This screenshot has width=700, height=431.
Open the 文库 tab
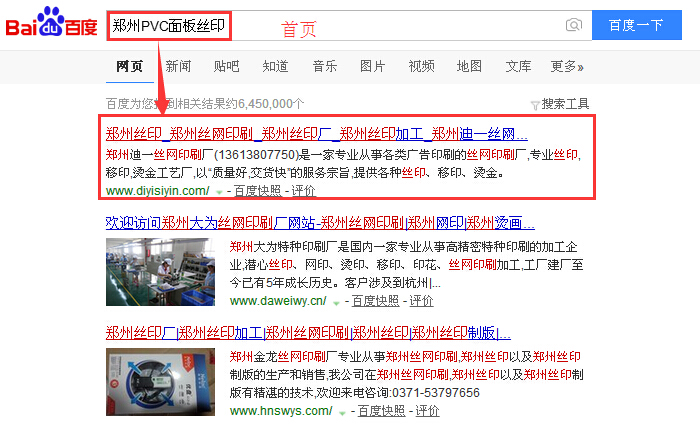(x=518, y=67)
